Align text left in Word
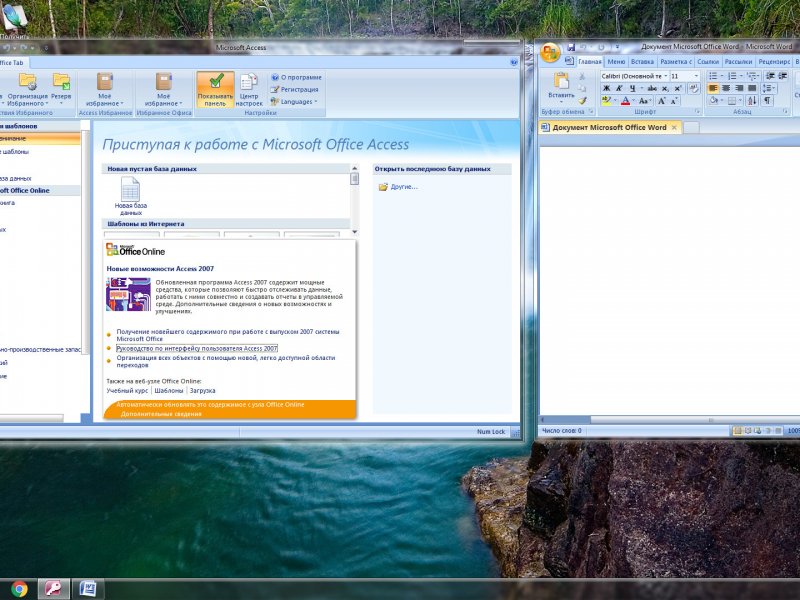The width and height of the screenshot is (800, 600). tap(713, 88)
